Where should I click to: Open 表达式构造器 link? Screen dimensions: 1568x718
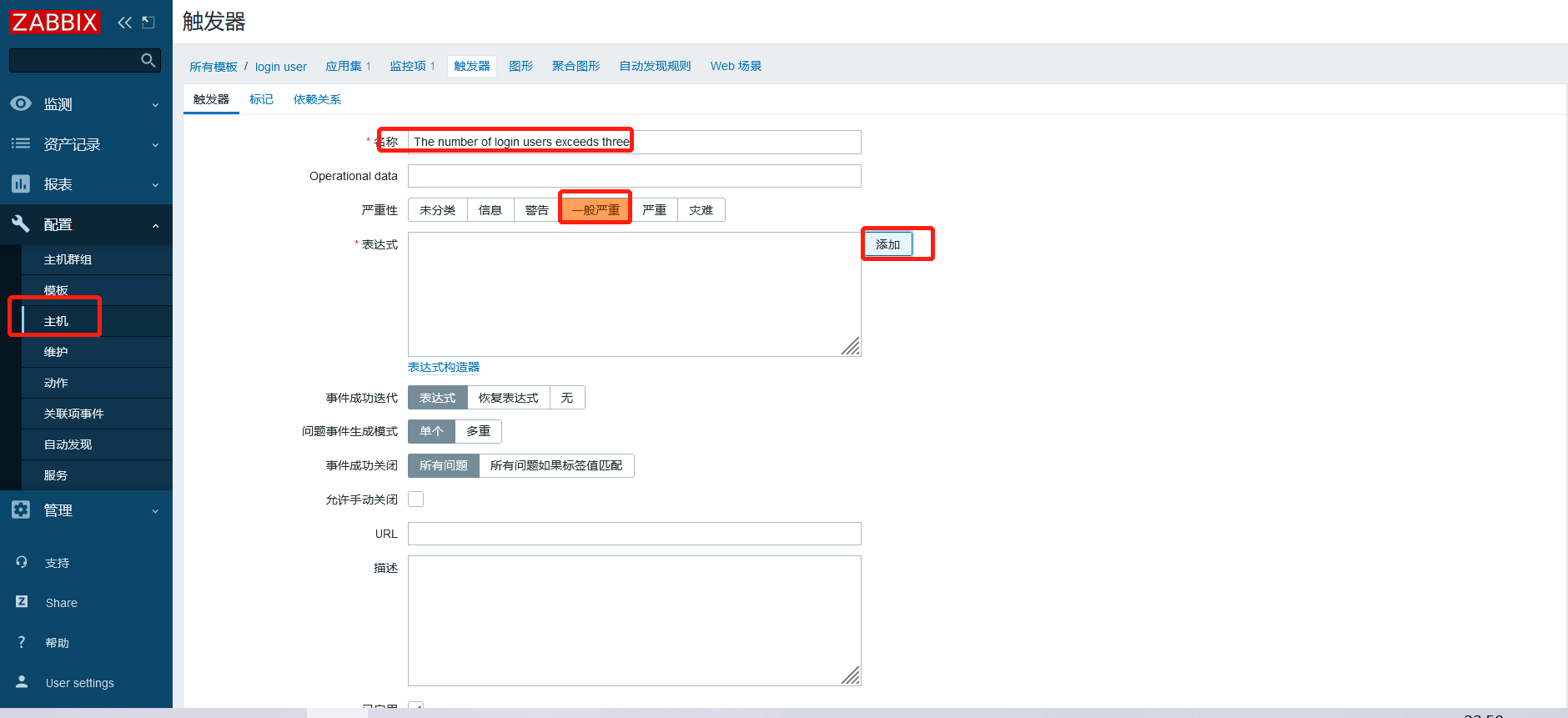pyautogui.click(x=444, y=367)
